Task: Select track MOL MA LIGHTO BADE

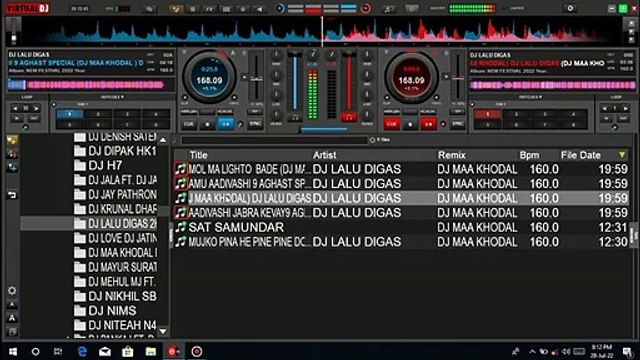Action: tap(401, 169)
